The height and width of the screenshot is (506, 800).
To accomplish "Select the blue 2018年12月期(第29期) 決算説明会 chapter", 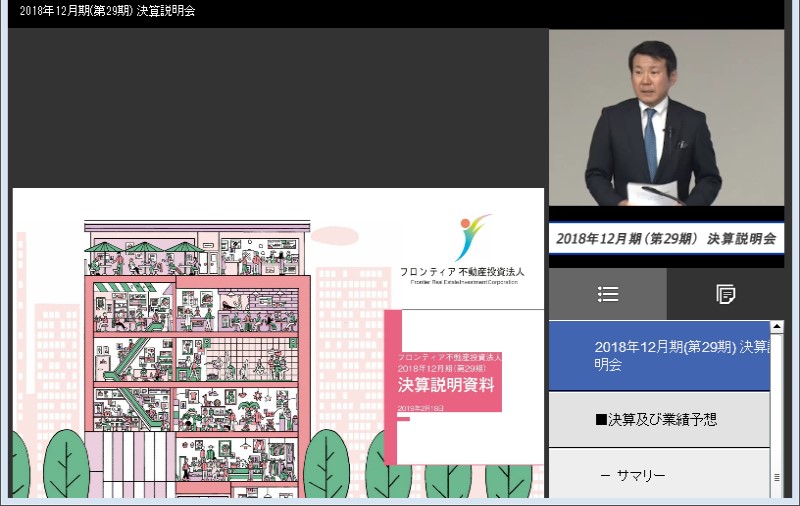I will [x=659, y=356].
